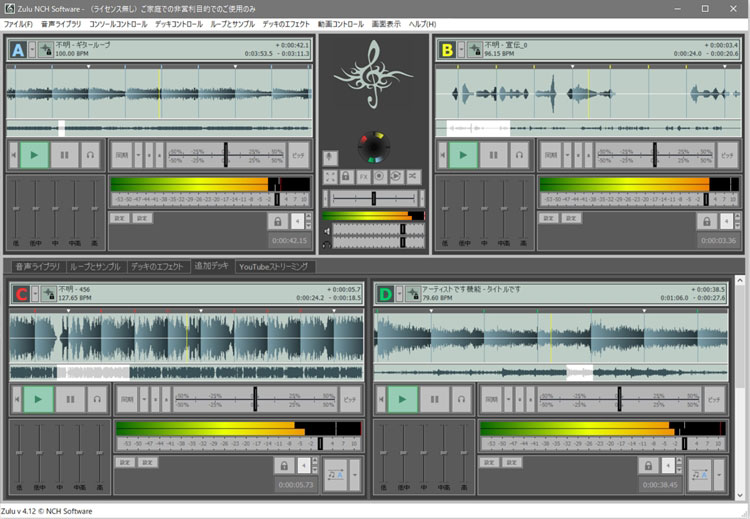Click deck C ピッチ button

(350, 399)
